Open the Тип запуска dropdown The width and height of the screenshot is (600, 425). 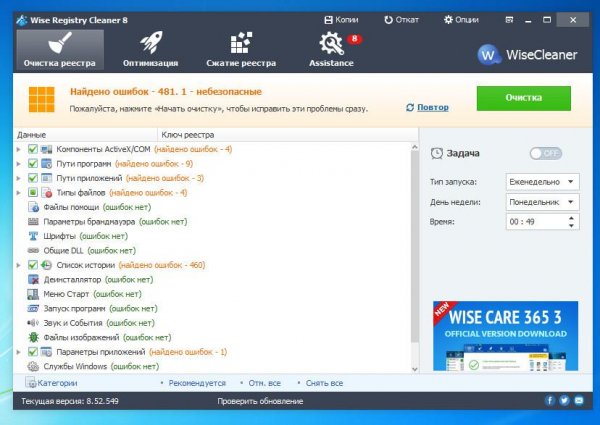point(542,182)
